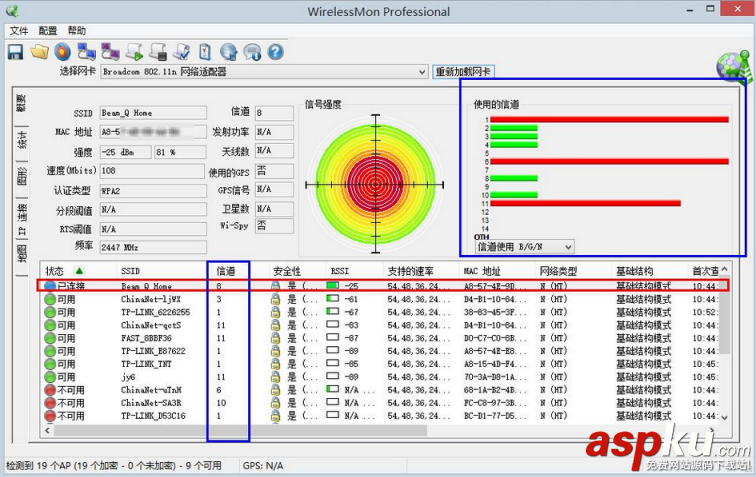Image resolution: width=756 pixels, height=477 pixels.
Task: Start logging with the green play scroll icon
Action: (134, 52)
